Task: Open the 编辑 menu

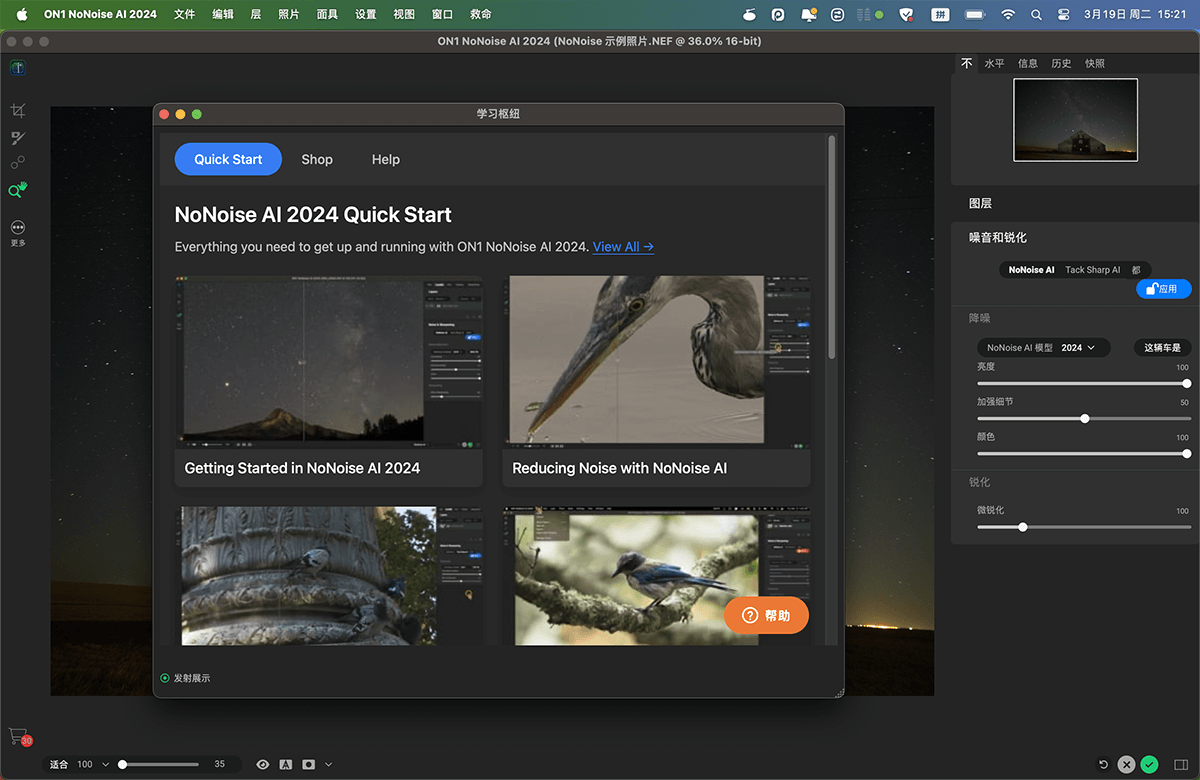Action: 223,14
